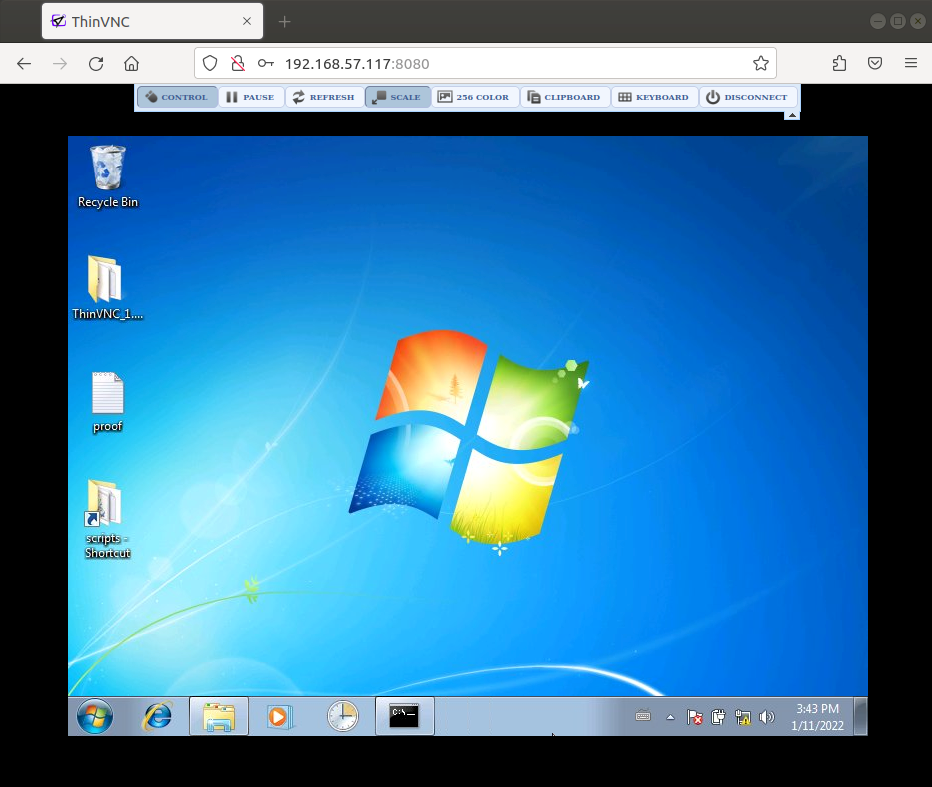This screenshot has width=932, height=787.
Task: Pause the remote screen updates
Action: tap(251, 97)
